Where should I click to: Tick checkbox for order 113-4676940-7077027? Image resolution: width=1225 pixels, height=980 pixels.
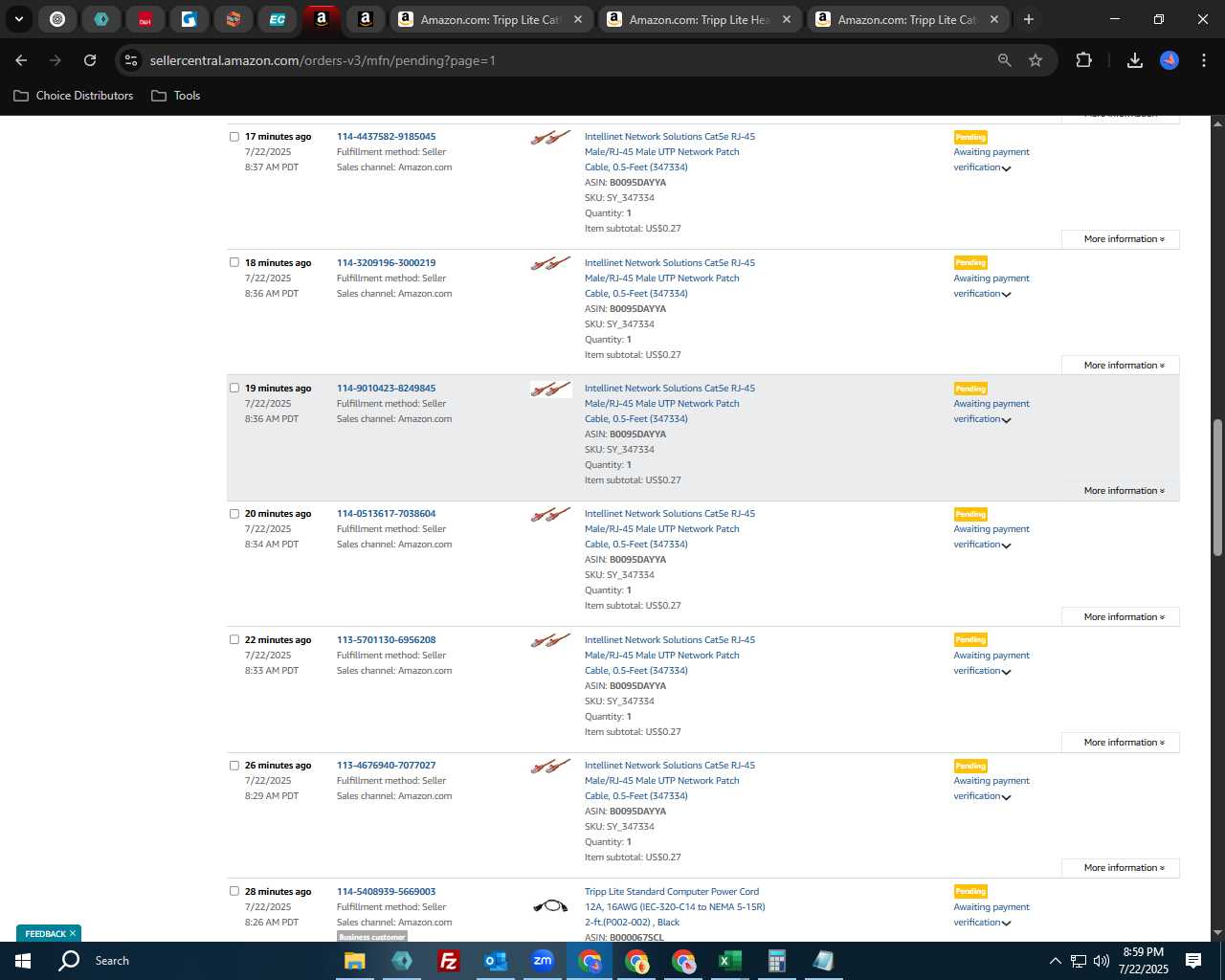click(x=234, y=766)
